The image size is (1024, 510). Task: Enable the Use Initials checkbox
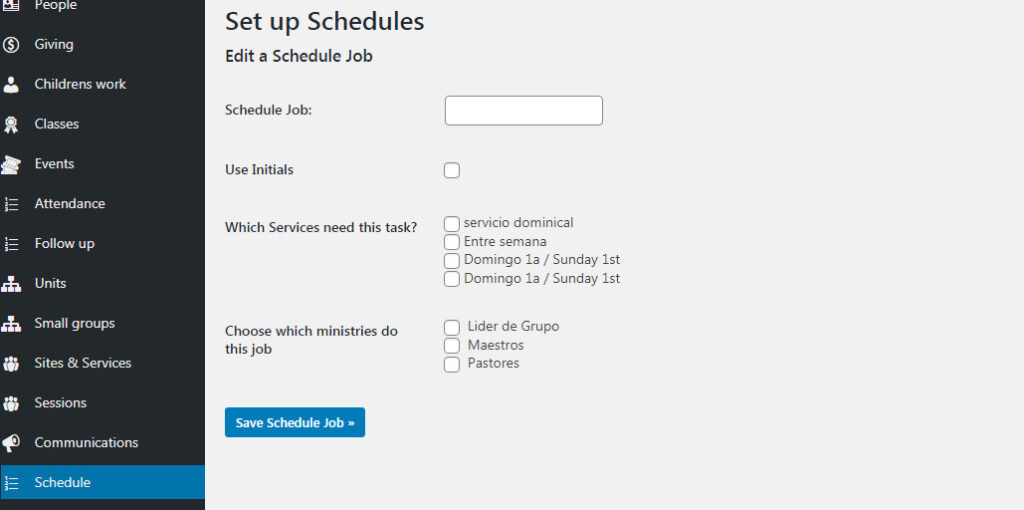click(x=452, y=170)
